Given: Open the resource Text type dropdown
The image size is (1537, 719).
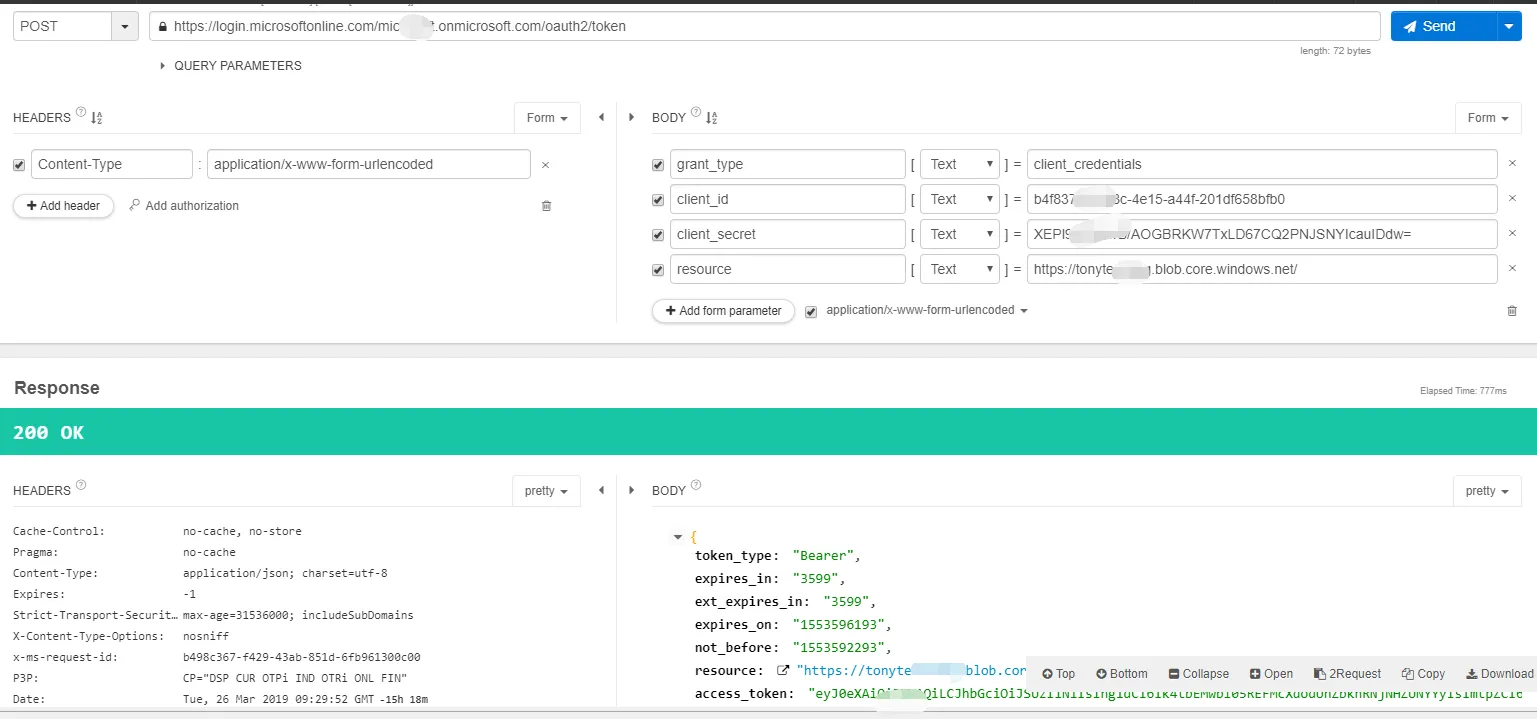Looking at the screenshot, I should [x=959, y=269].
